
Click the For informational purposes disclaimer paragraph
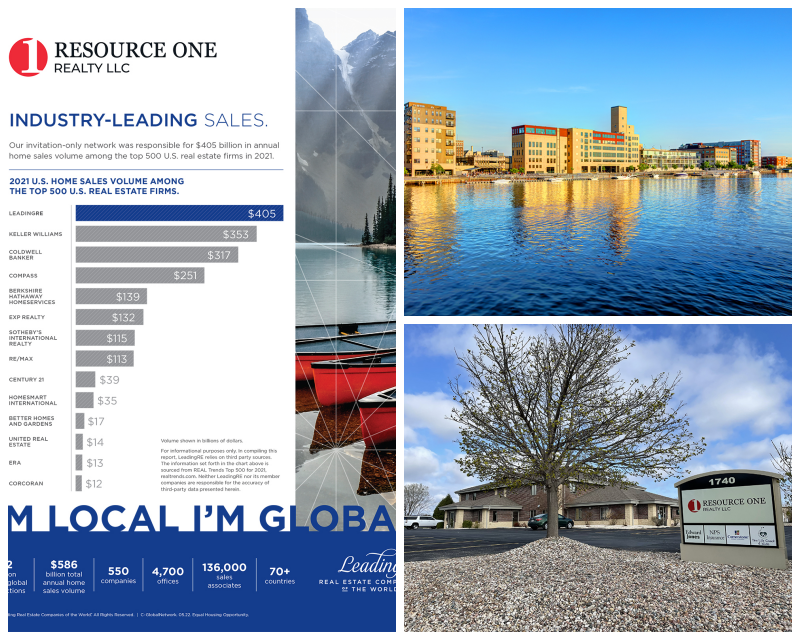click(x=220, y=470)
